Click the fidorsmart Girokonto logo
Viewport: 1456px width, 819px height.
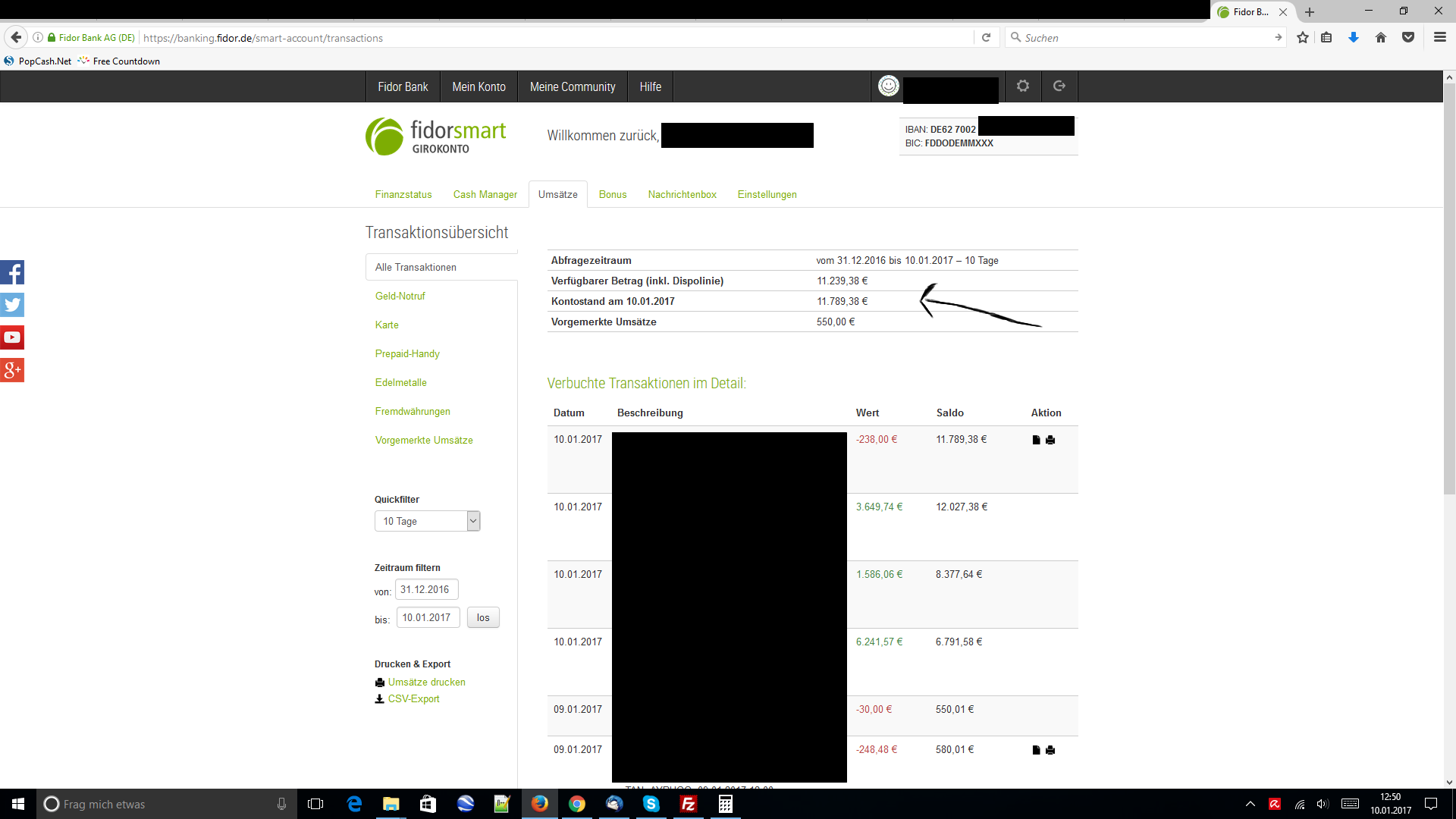pos(436,136)
